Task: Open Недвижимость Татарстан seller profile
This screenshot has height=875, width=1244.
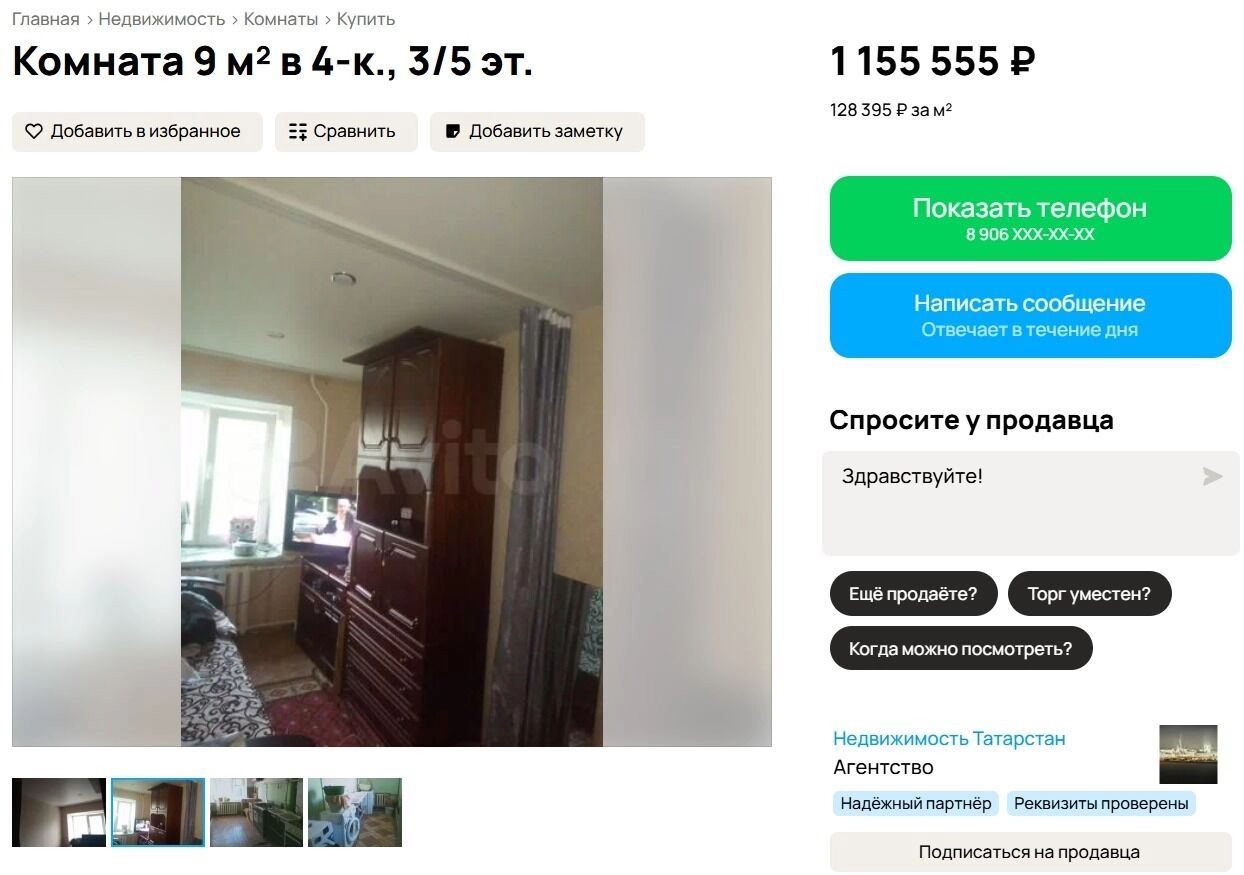Action: click(x=949, y=738)
